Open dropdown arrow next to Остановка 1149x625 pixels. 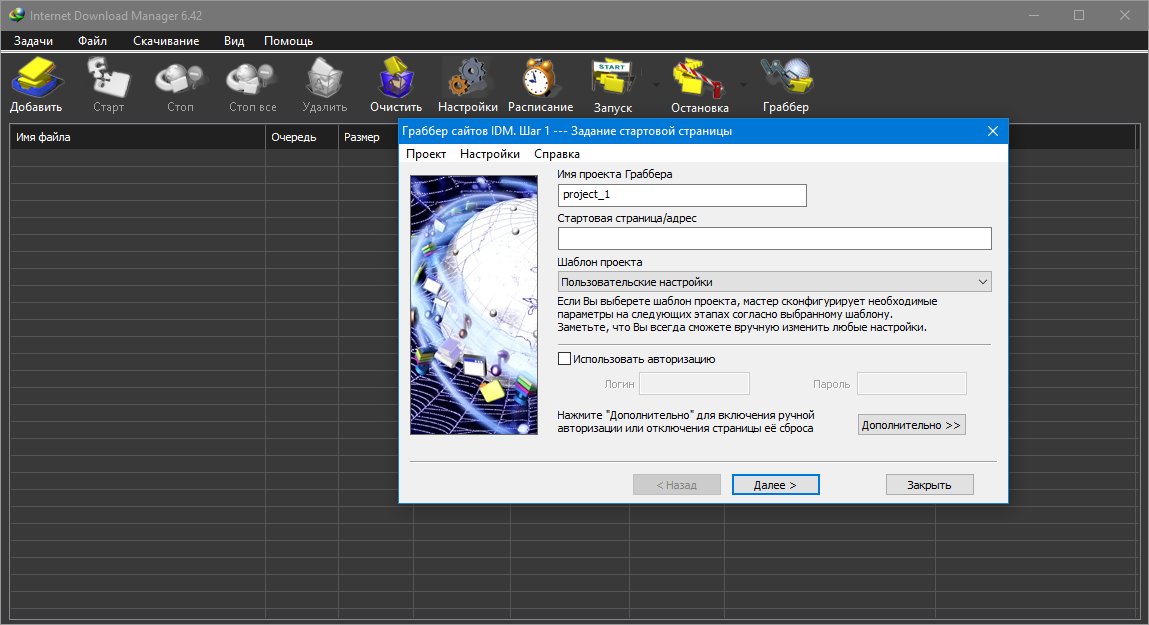[743, 85]
